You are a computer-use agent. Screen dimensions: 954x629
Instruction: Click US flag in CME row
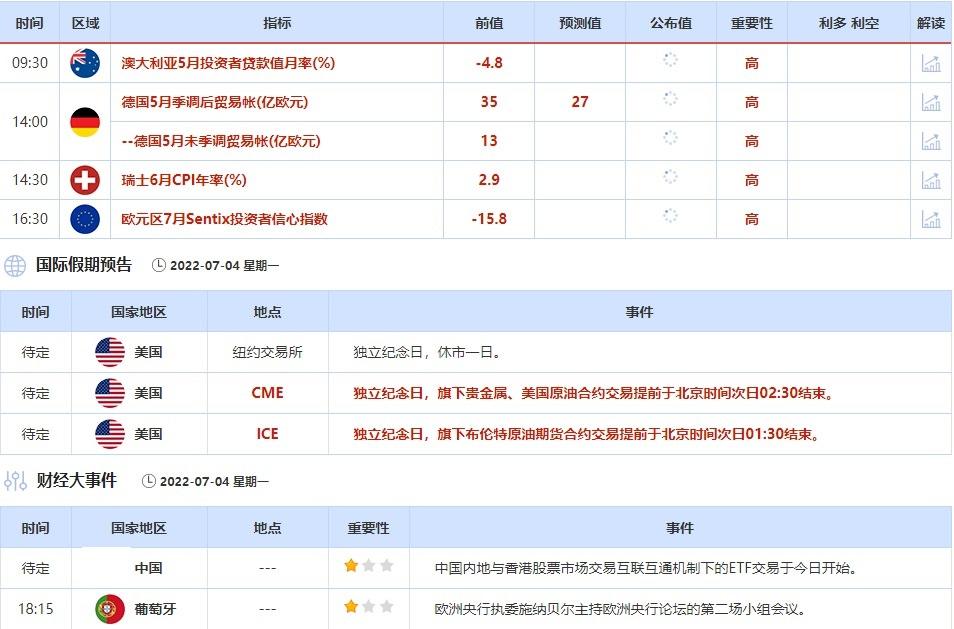click(110, 393)
